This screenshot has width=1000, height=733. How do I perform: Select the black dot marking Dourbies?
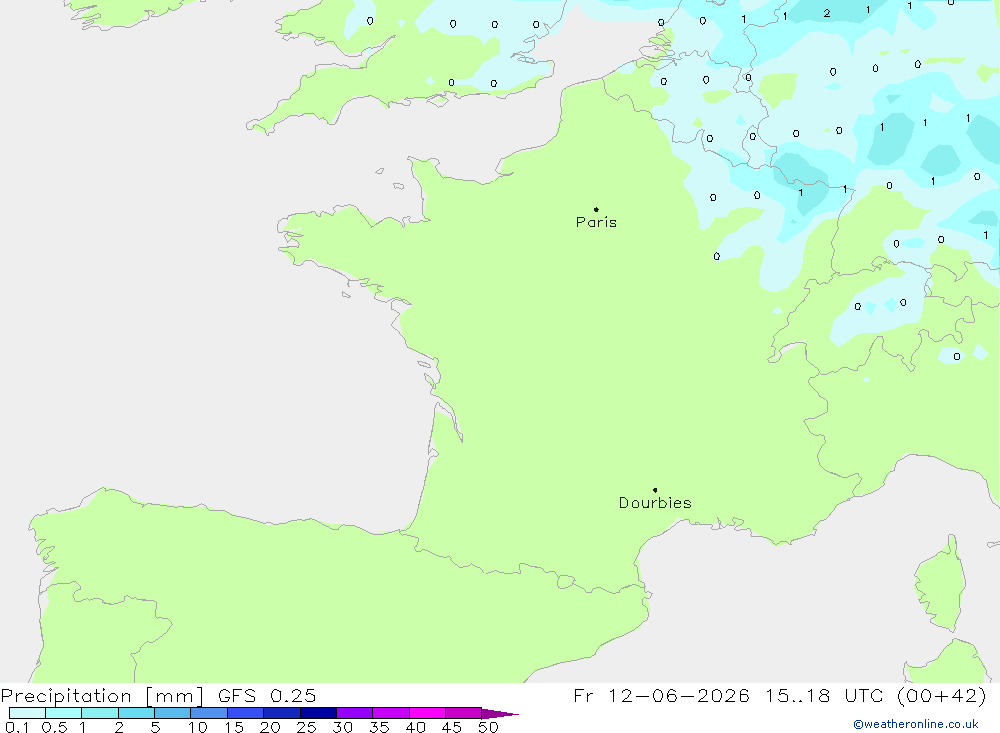(655, 490)
